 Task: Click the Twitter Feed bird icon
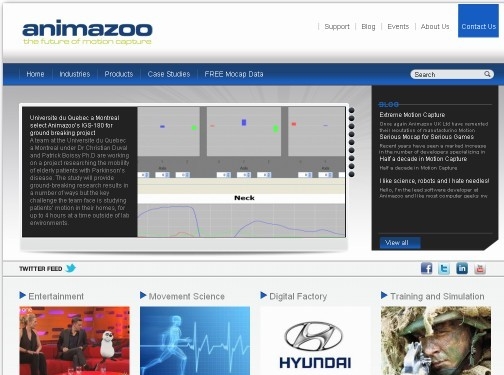pos(71,268)
